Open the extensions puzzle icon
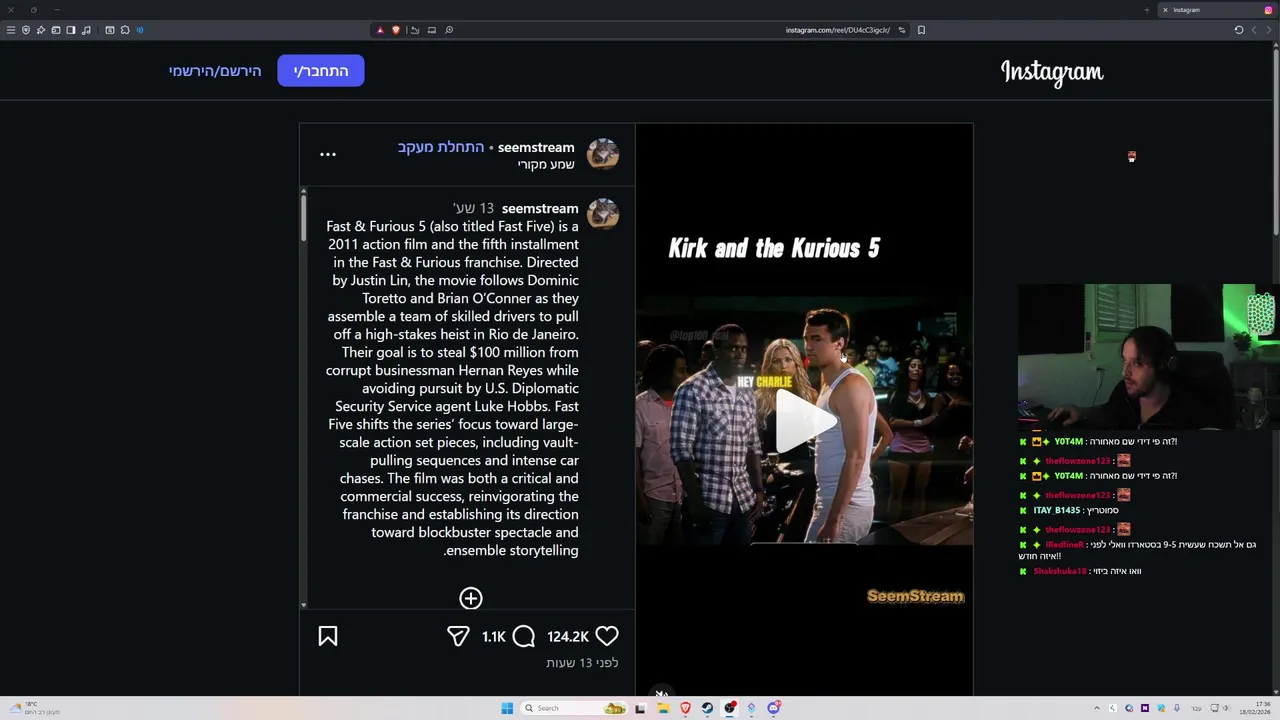The image size is (1280, 720). [125, 30]
